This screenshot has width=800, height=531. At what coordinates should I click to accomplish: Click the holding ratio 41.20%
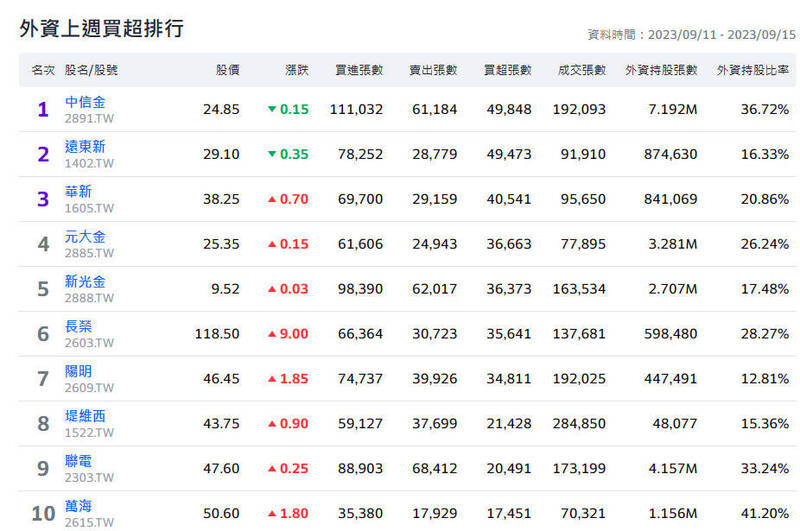click(x=765, y=513)
